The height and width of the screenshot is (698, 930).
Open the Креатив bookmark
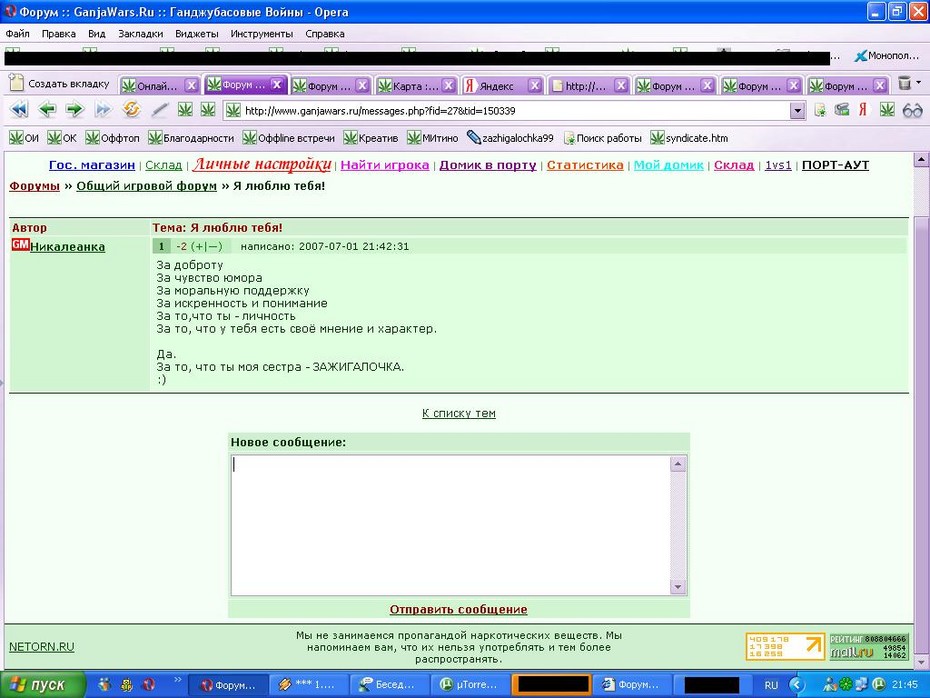click(x=371, y=138)
